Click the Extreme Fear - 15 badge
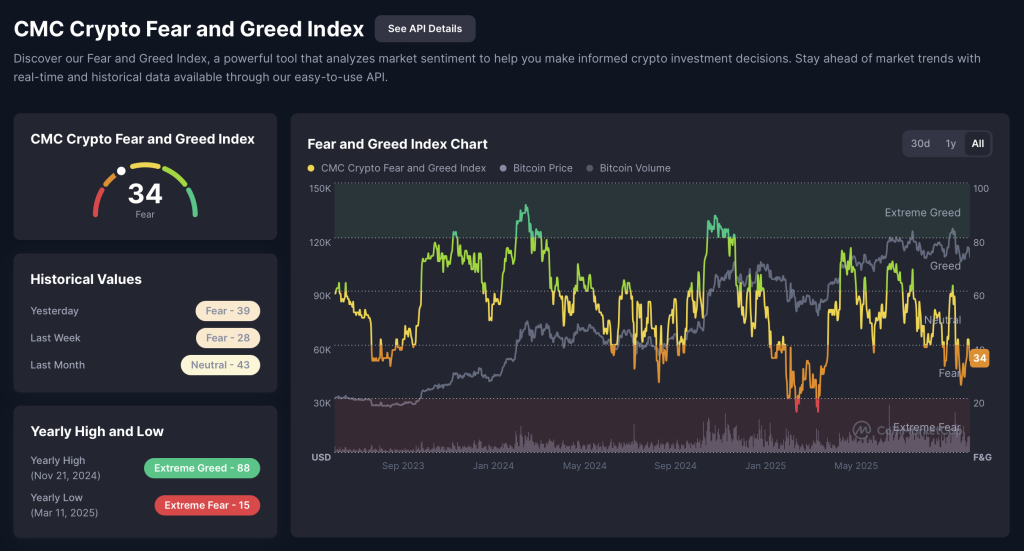This screenshot has height=551, width=1024. click(207, 505)
